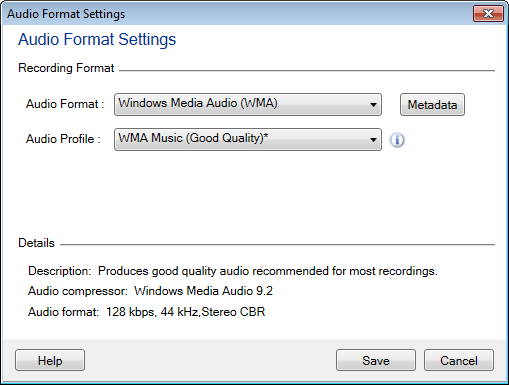
Task: Click the info icon beside Audio Profile
Action: (x=397, y=140)
